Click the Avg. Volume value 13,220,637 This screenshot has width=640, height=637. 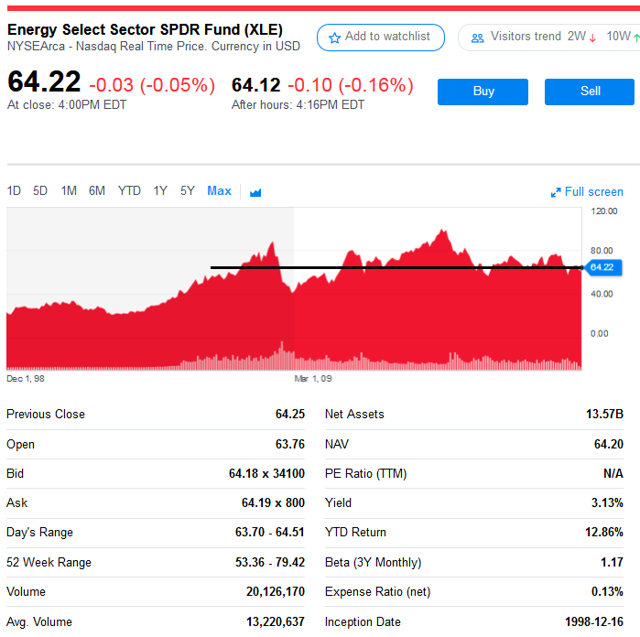275,622
